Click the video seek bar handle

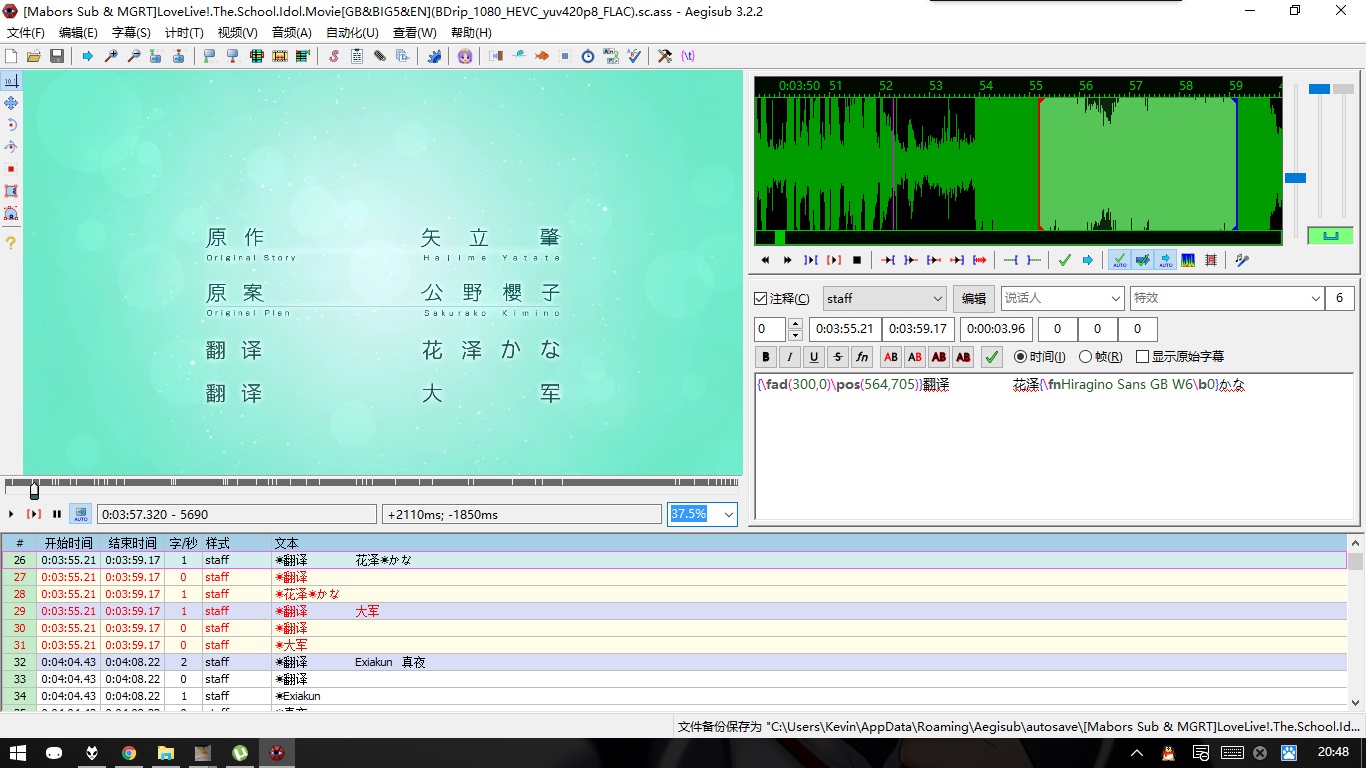point(34,490)
